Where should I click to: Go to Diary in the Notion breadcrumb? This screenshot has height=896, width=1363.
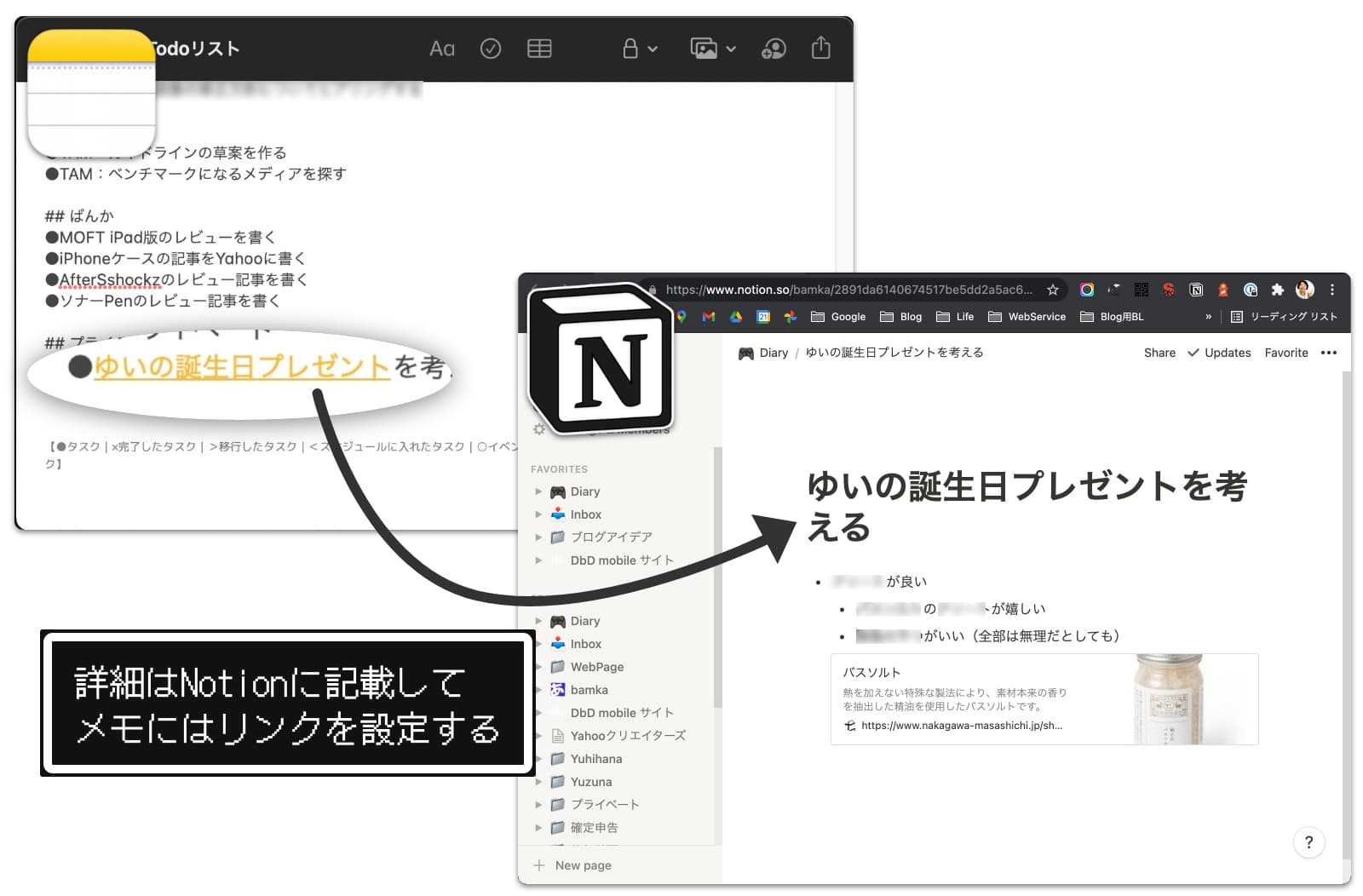click(763, 353)
